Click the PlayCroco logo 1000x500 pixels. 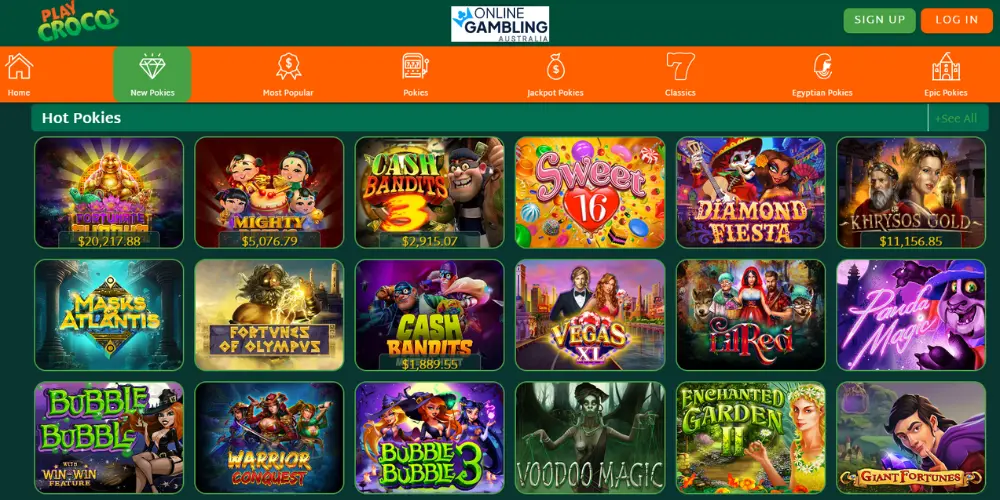pos(77,22)
